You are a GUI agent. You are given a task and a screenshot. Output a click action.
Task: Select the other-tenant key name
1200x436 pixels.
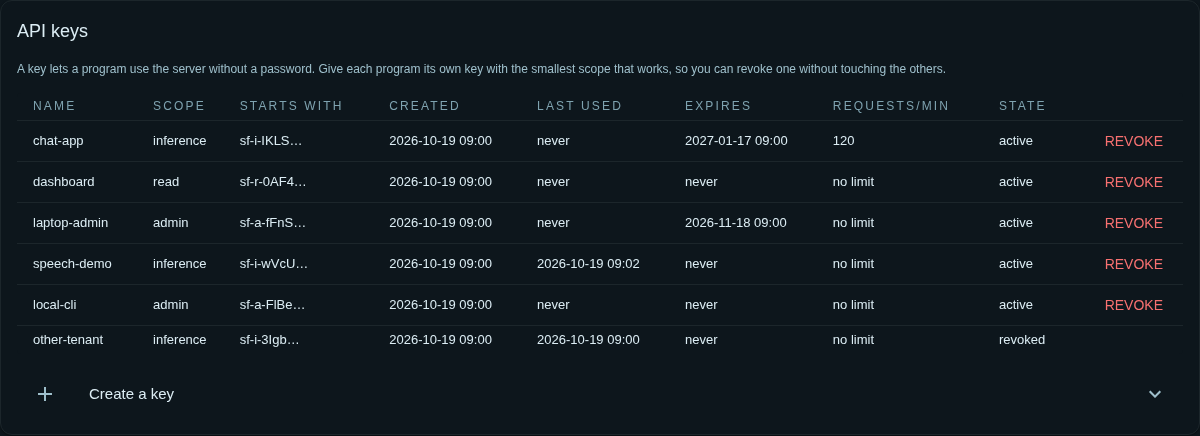click(x=68, y=340)
